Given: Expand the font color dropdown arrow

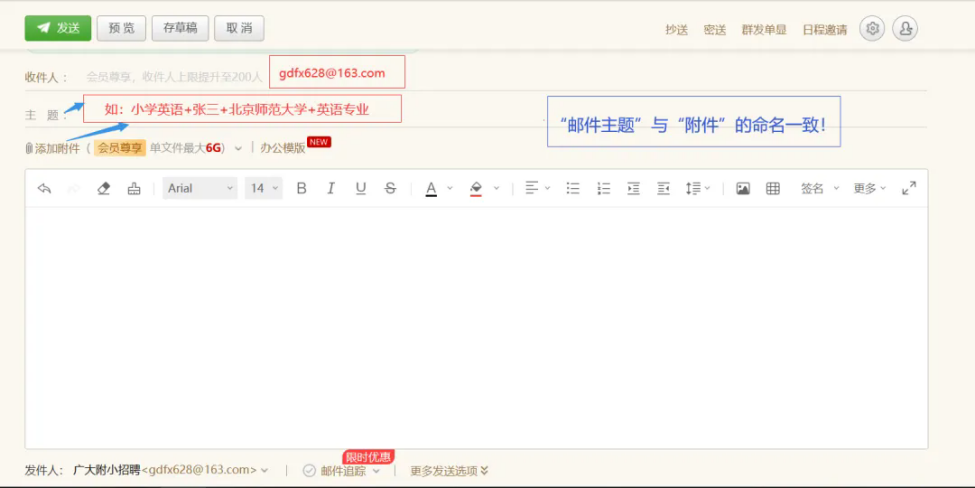Looking at the screenshot, I should pos(450,188).
